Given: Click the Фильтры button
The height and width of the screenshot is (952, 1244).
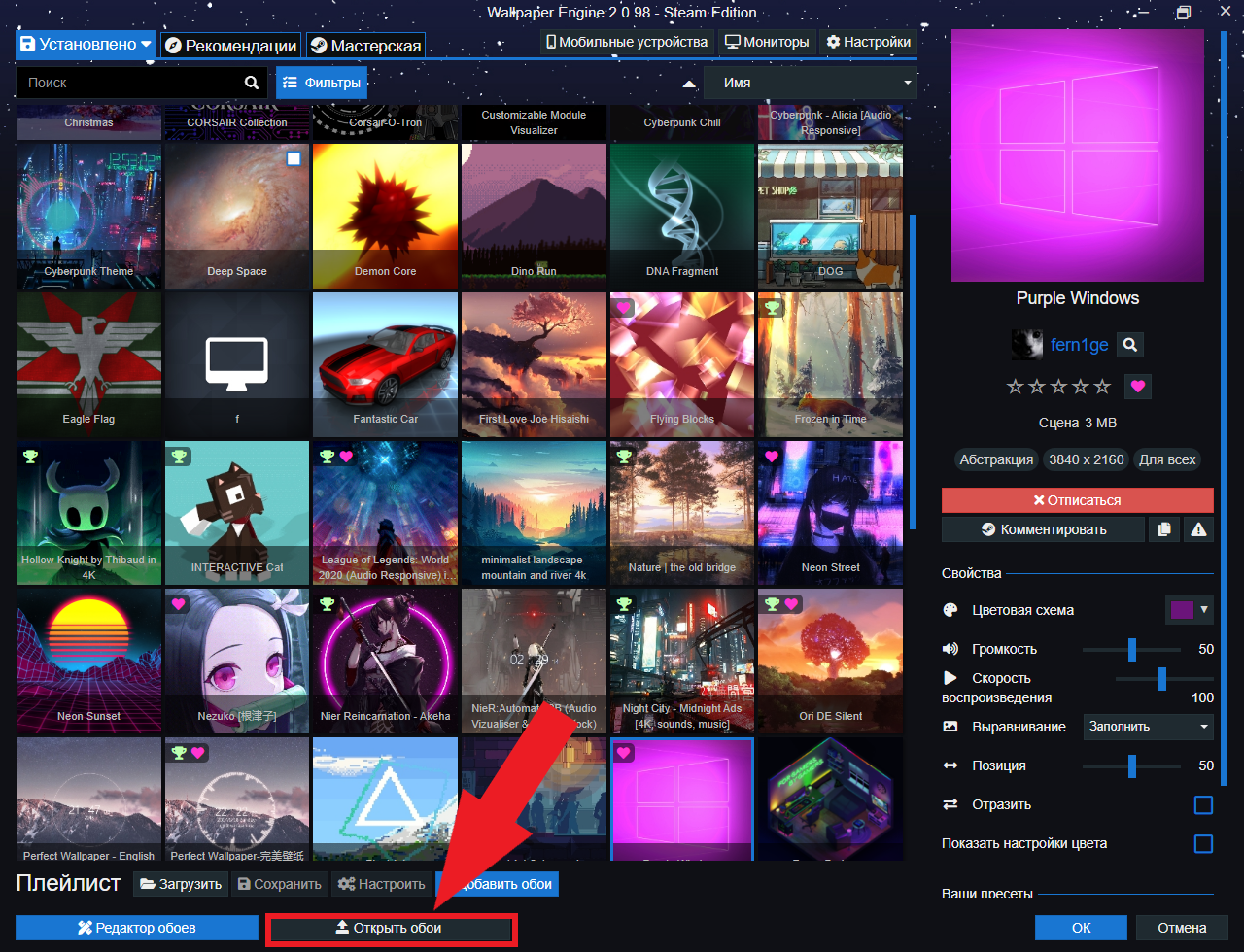Looking at the screenshot, I should click(x=322, y=83).
